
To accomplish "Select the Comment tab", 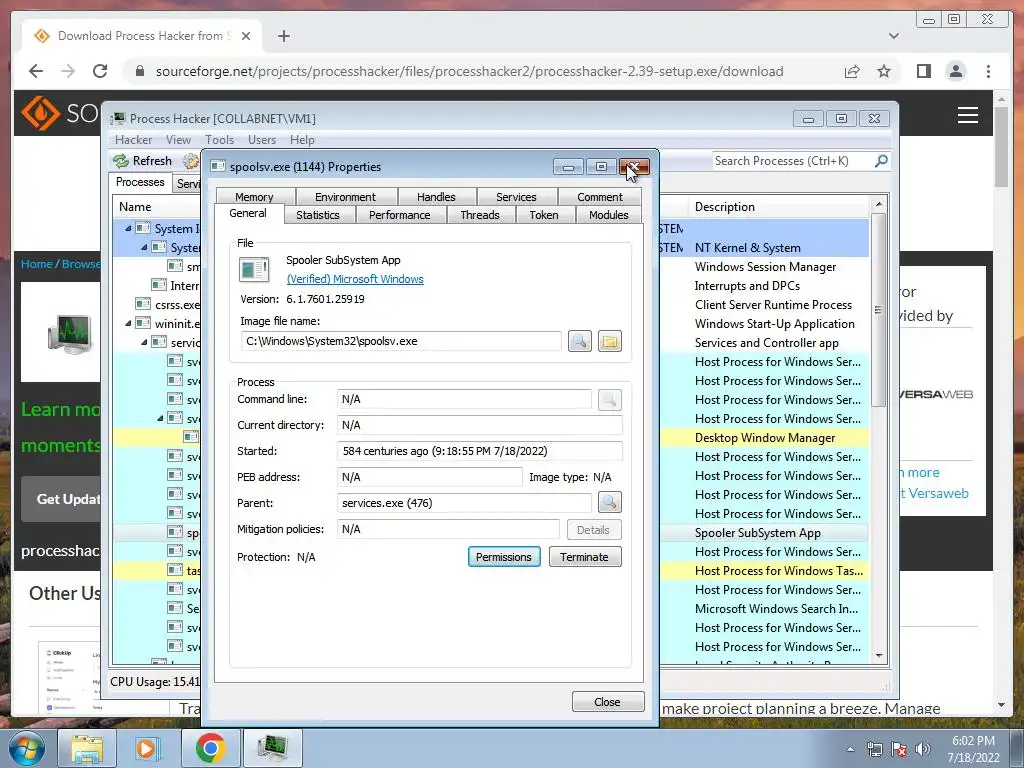I will tap(600, 197).
